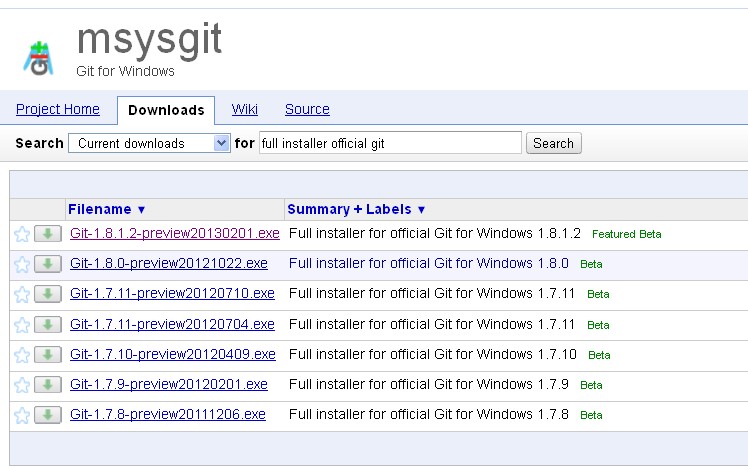Click the msysgit project logo

click(39, 59)
